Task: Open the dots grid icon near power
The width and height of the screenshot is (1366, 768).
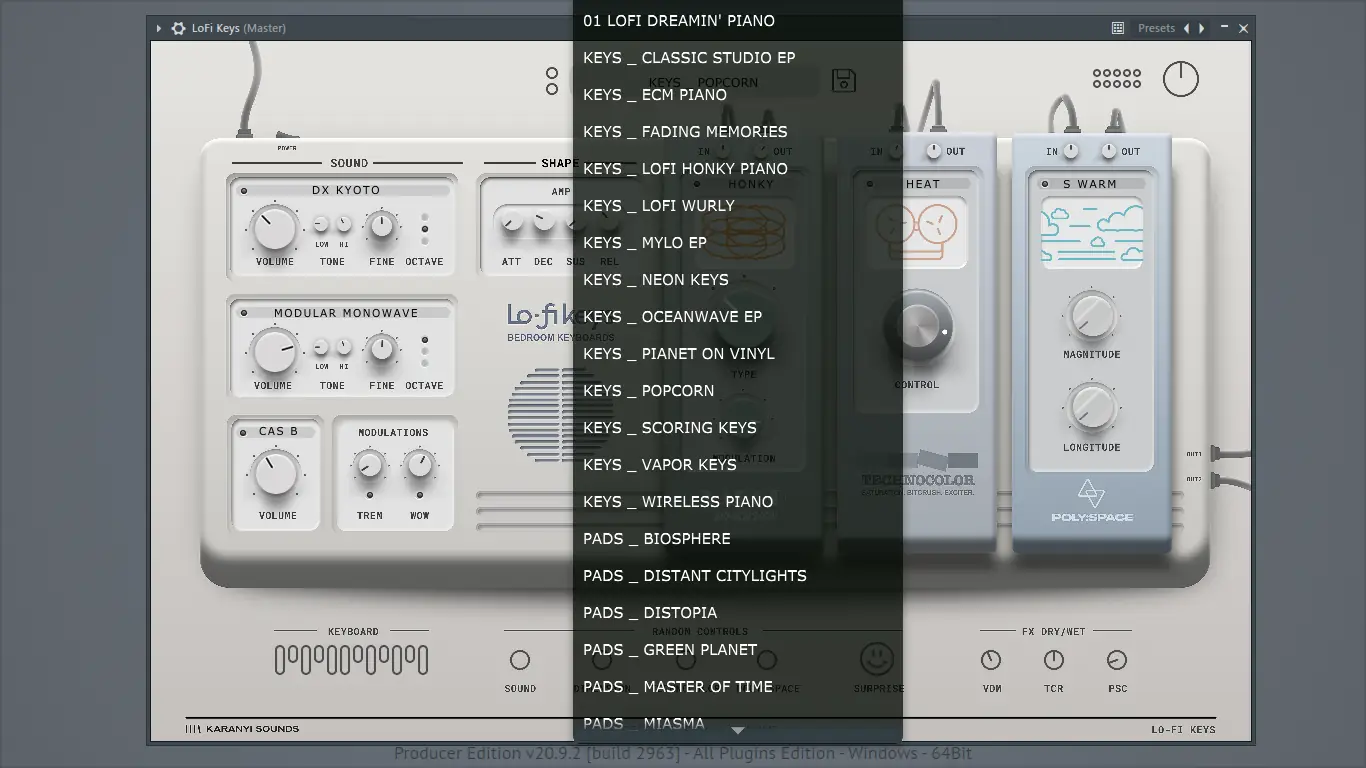Action: [1117, 79]
